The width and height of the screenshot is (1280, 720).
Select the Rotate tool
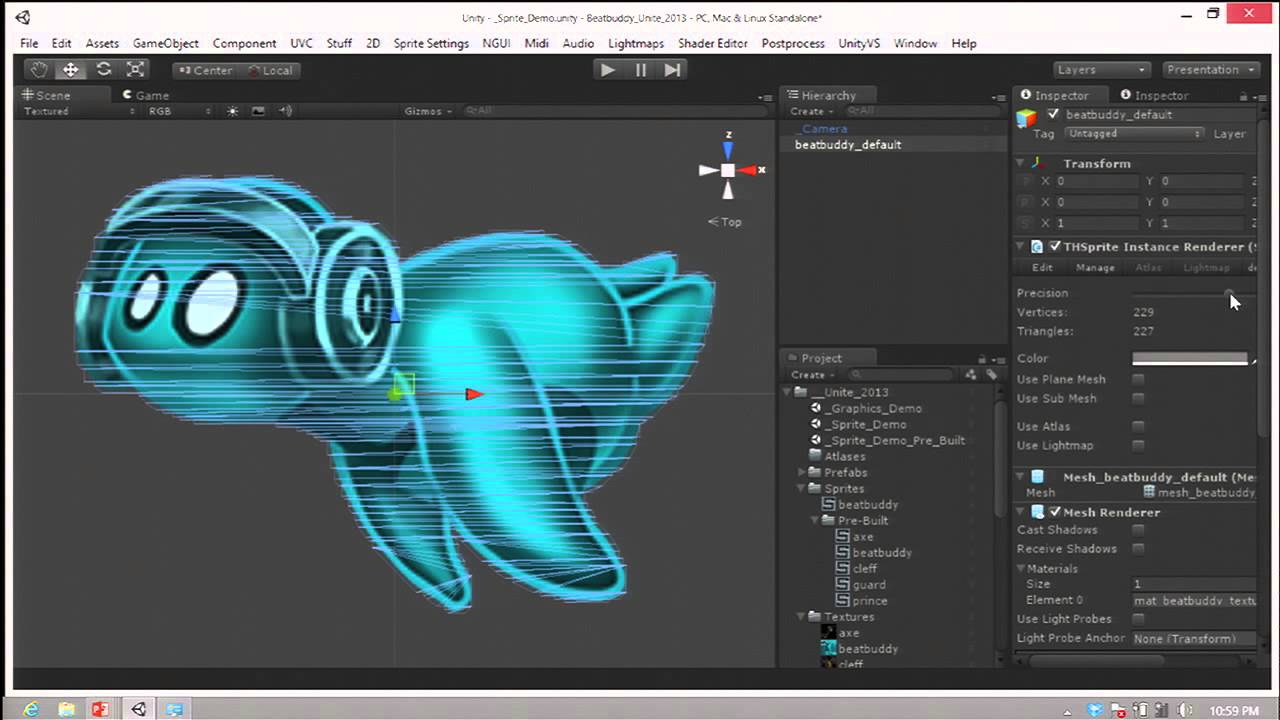point(104,70)
